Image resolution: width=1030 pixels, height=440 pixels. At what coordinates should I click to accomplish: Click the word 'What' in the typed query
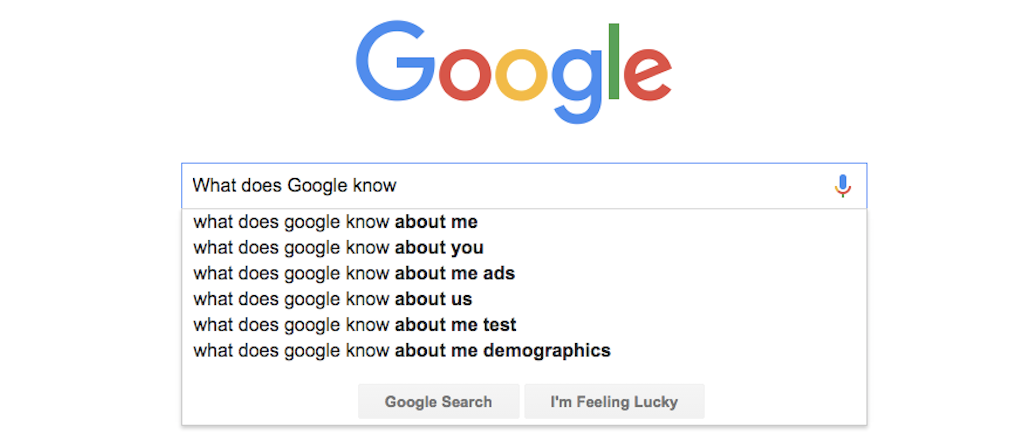click(212, 185)
